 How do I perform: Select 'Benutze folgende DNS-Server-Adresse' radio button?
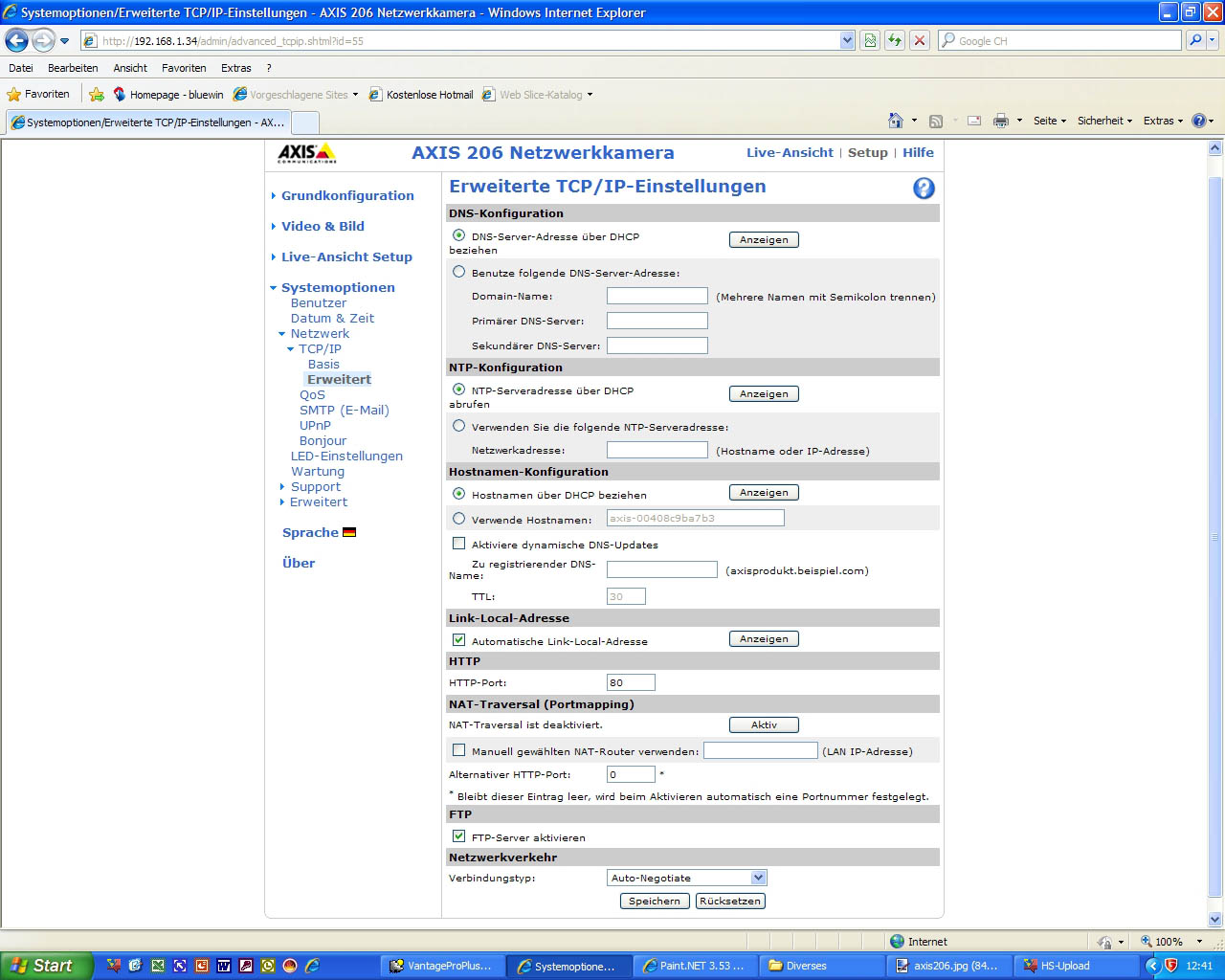tap(459, 272)
